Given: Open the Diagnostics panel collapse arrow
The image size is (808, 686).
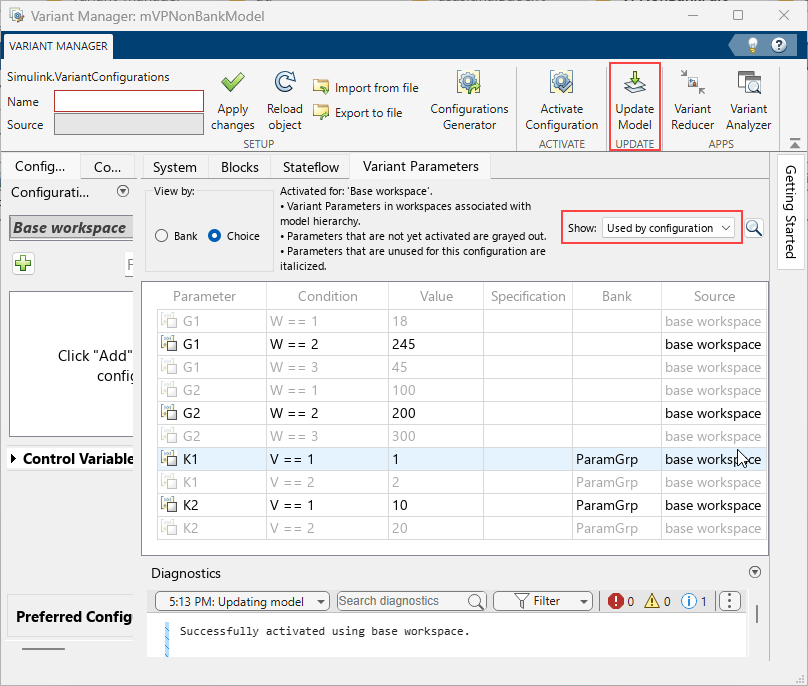Looking at the screenshot, I should point(755,572).
